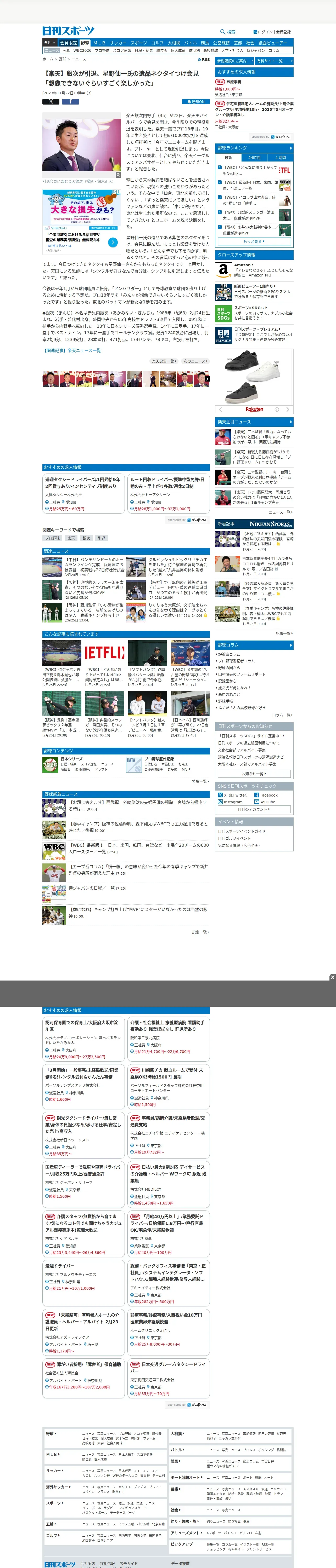
Task: Open the green SDGs logo tile
Action: tap(223, 314)
